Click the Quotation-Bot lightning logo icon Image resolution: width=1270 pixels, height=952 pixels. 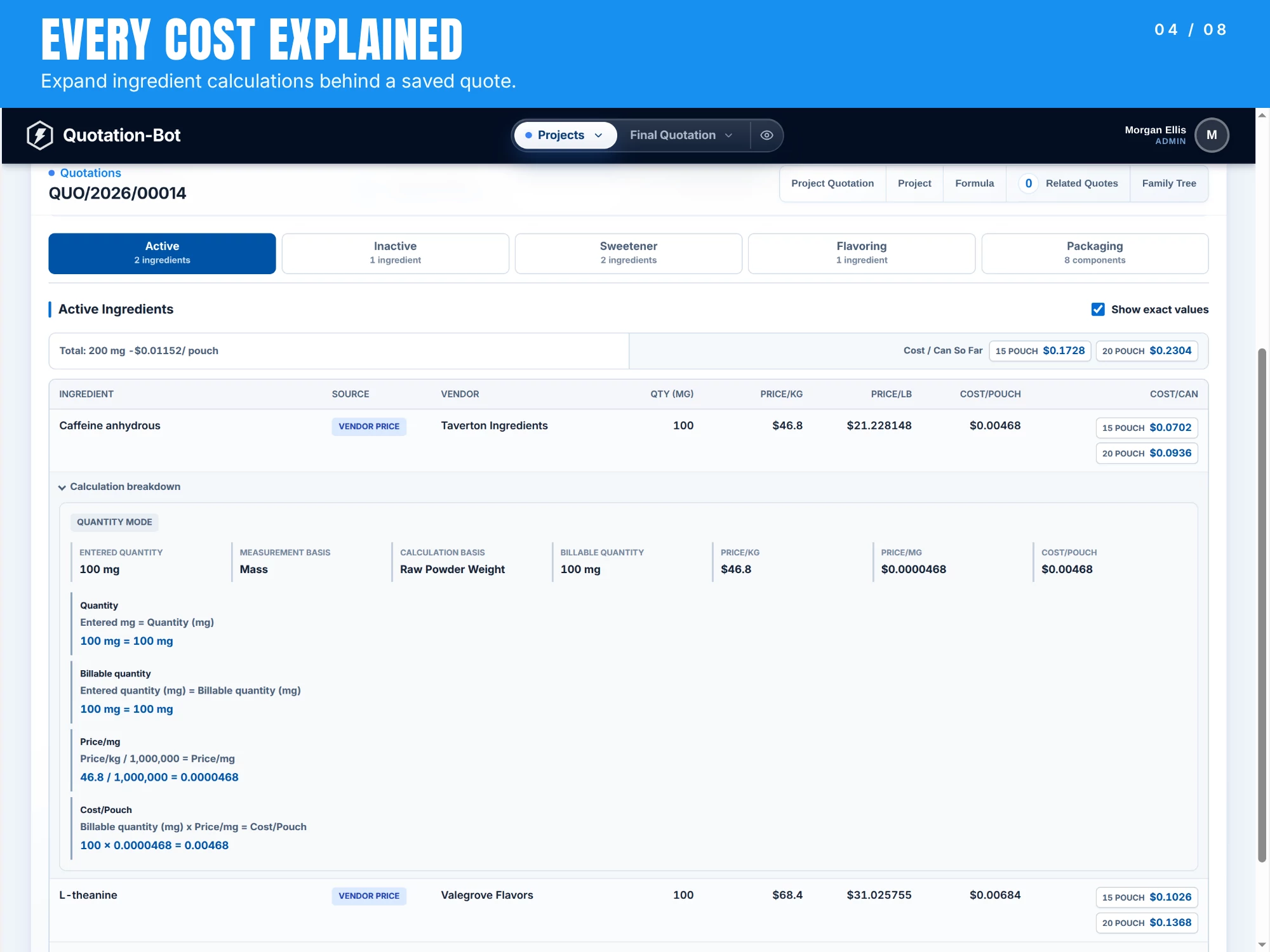tap(40, 135)
